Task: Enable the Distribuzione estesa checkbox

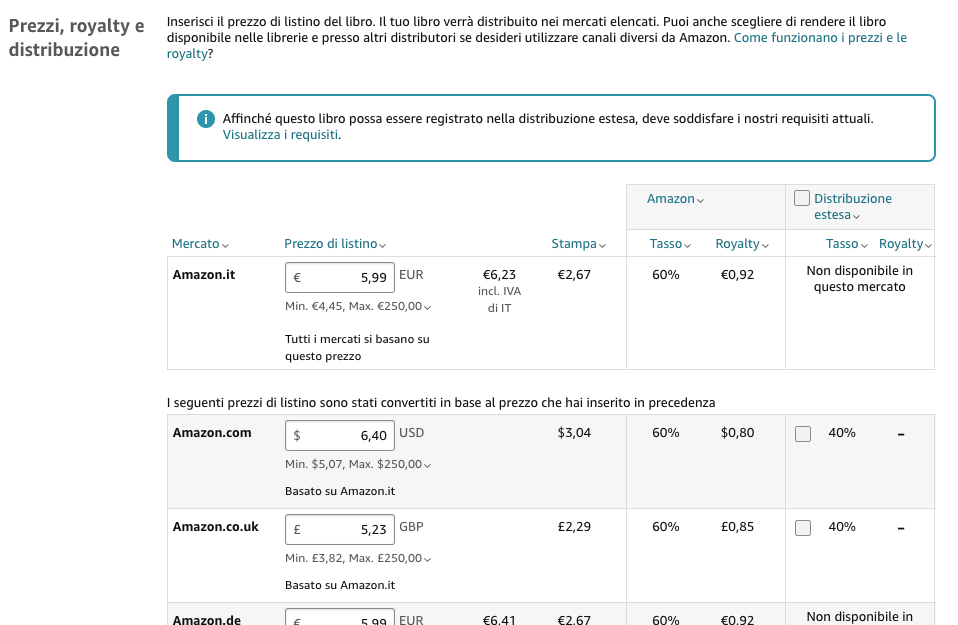Action: [x=802, y=198]
